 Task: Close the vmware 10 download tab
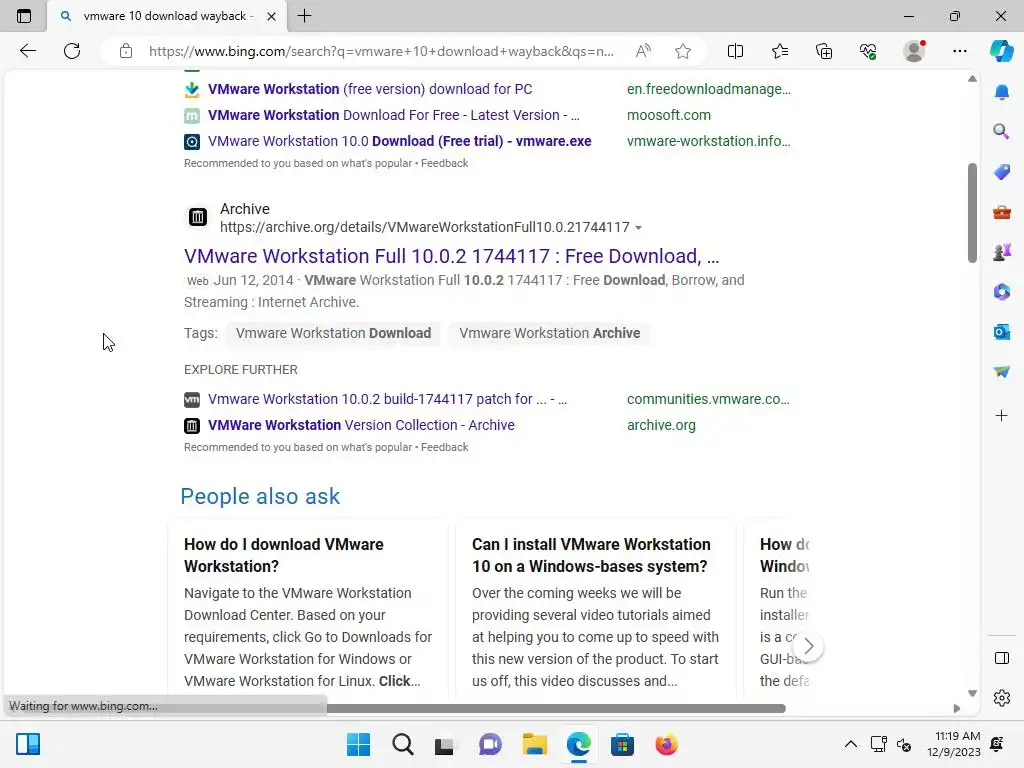[272, 16]
